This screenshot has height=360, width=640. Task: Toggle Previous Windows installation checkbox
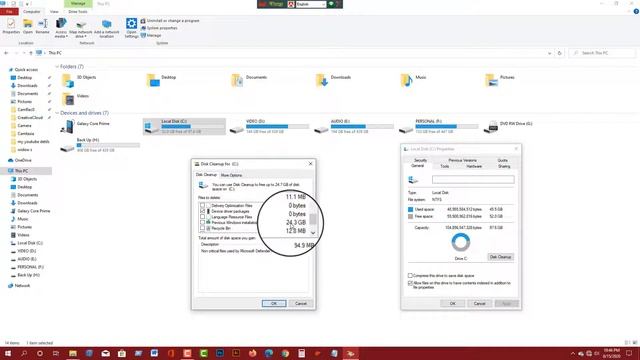202,222
